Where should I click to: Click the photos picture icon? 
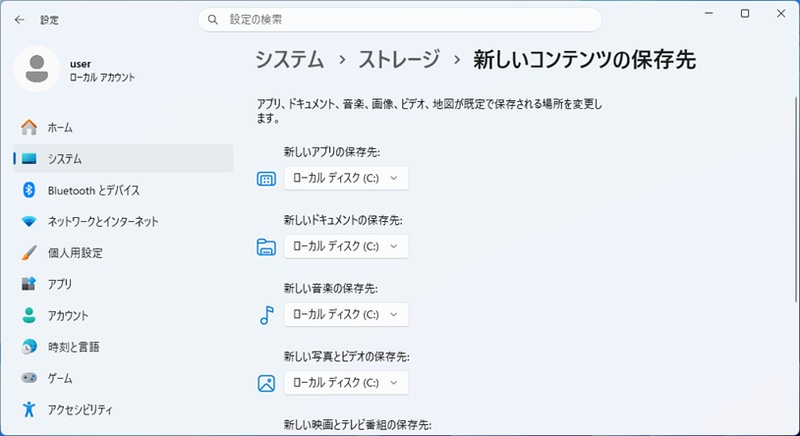point(266,383)
